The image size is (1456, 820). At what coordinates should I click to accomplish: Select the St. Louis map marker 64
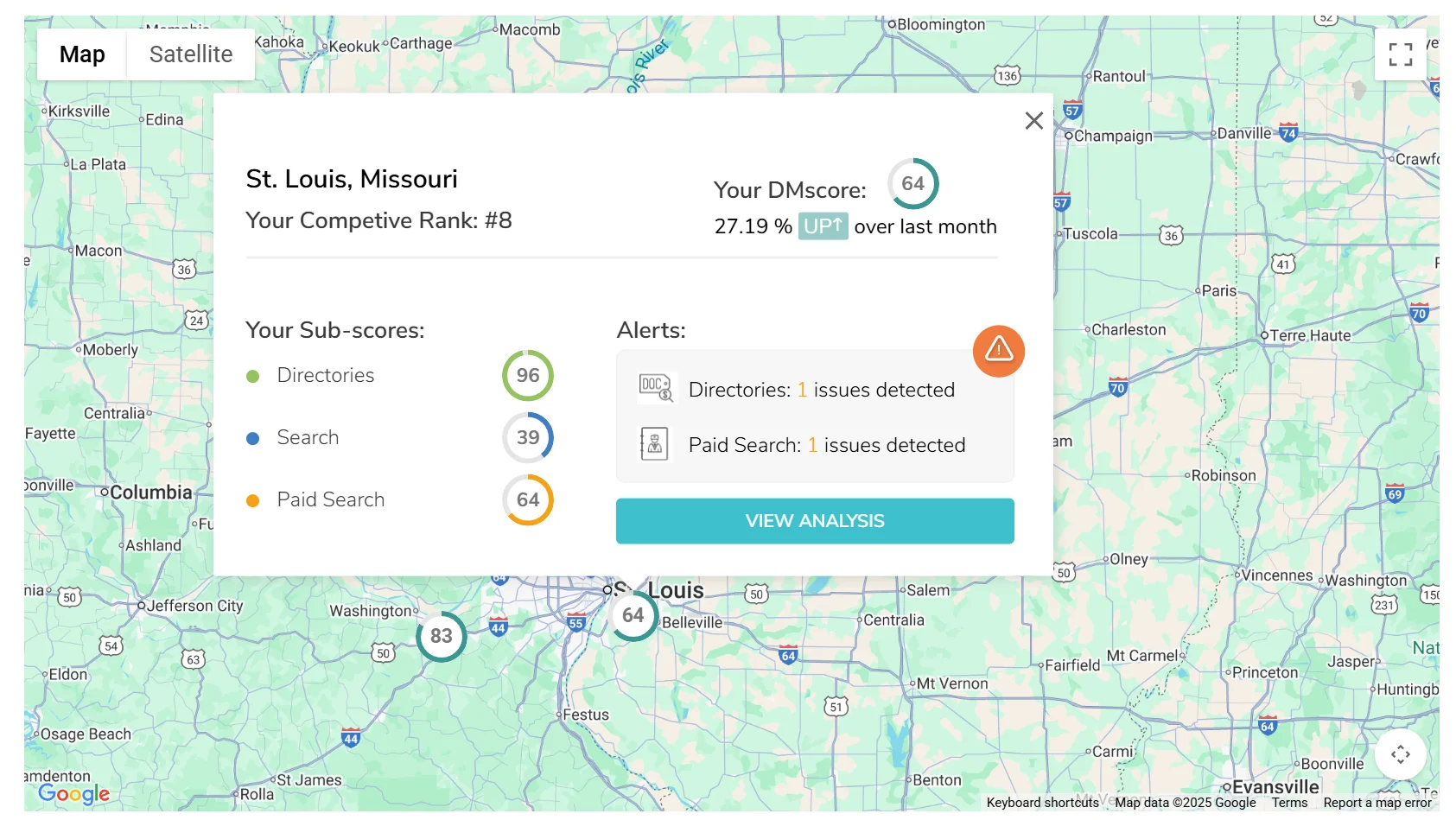coord(633,616)
